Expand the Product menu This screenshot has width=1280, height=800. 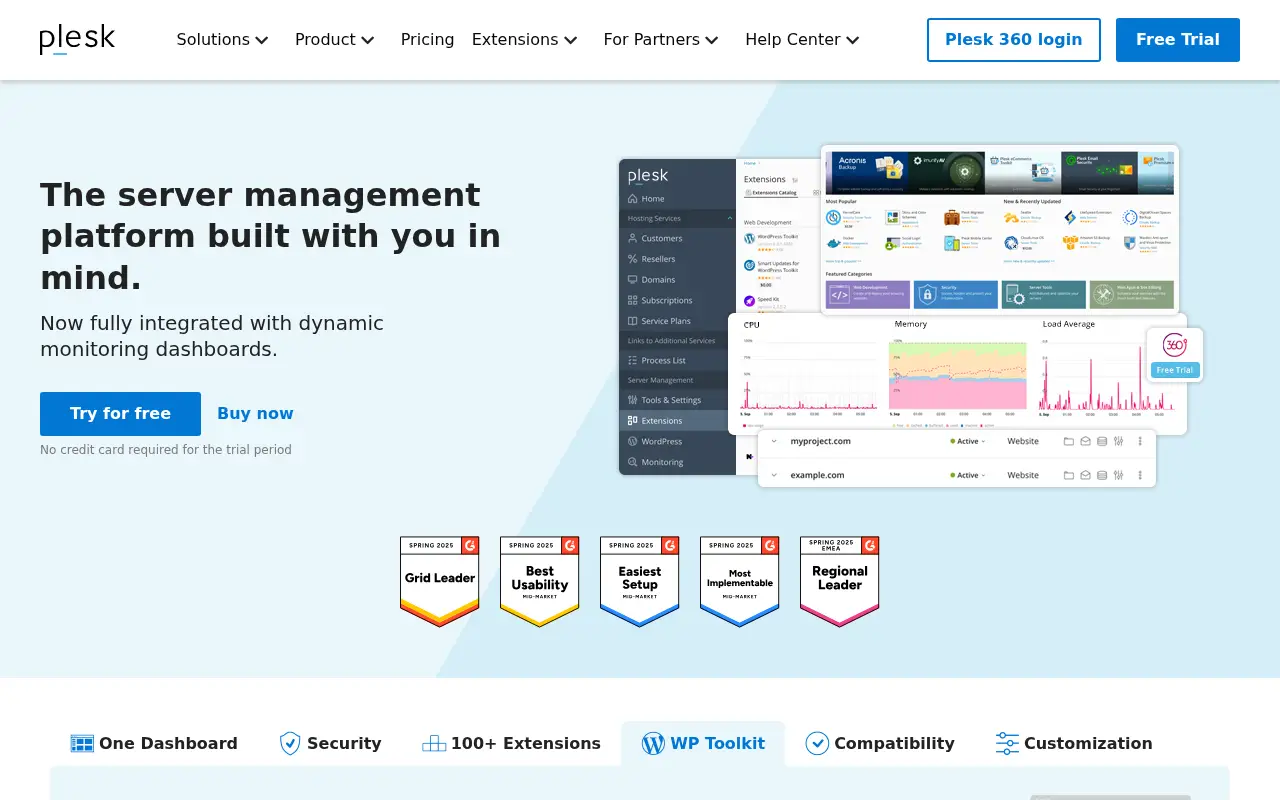tap(334, 40)
